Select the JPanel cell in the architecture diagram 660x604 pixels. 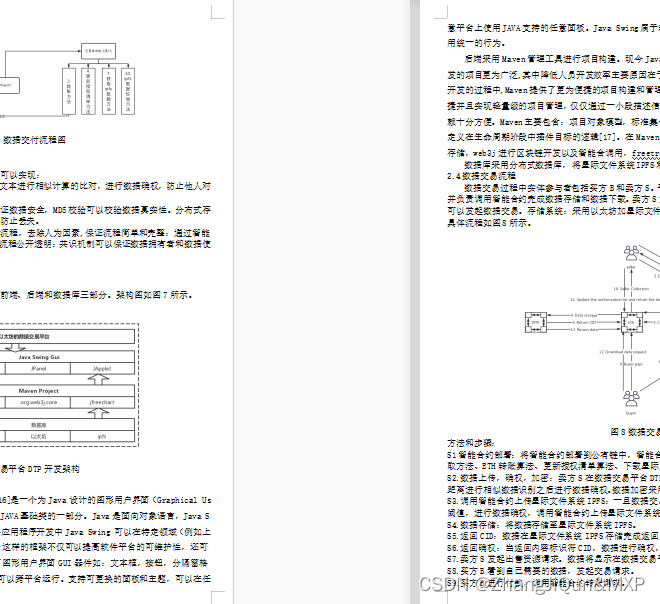click(39, 368)
